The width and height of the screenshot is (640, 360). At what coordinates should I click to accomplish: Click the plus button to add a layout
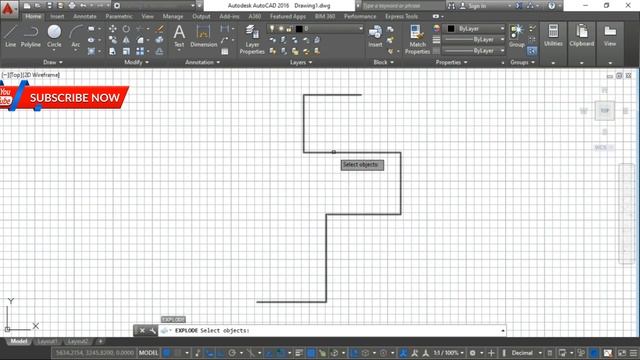point(100,341)
